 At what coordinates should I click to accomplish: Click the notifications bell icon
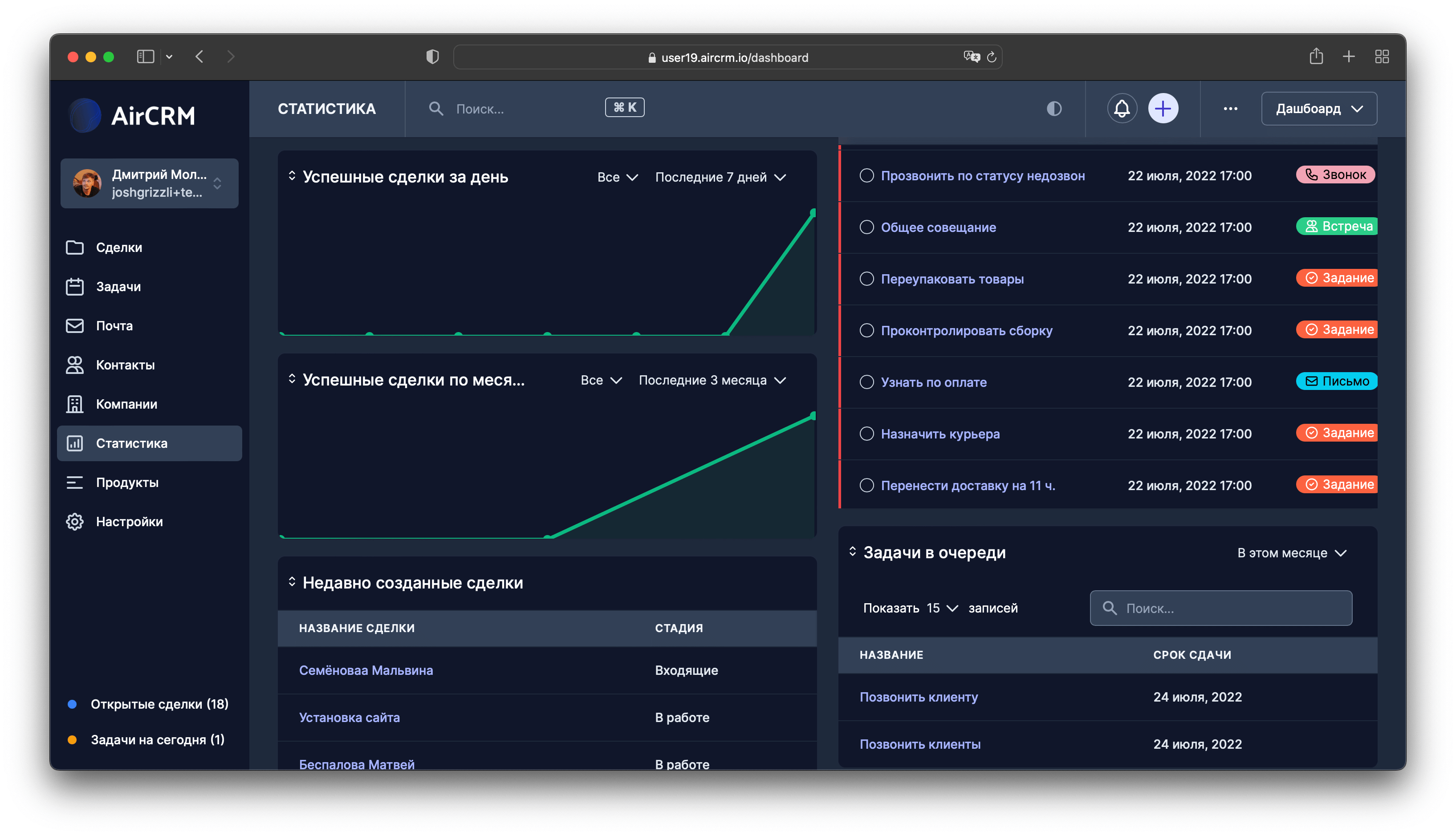pos(1122,109)
